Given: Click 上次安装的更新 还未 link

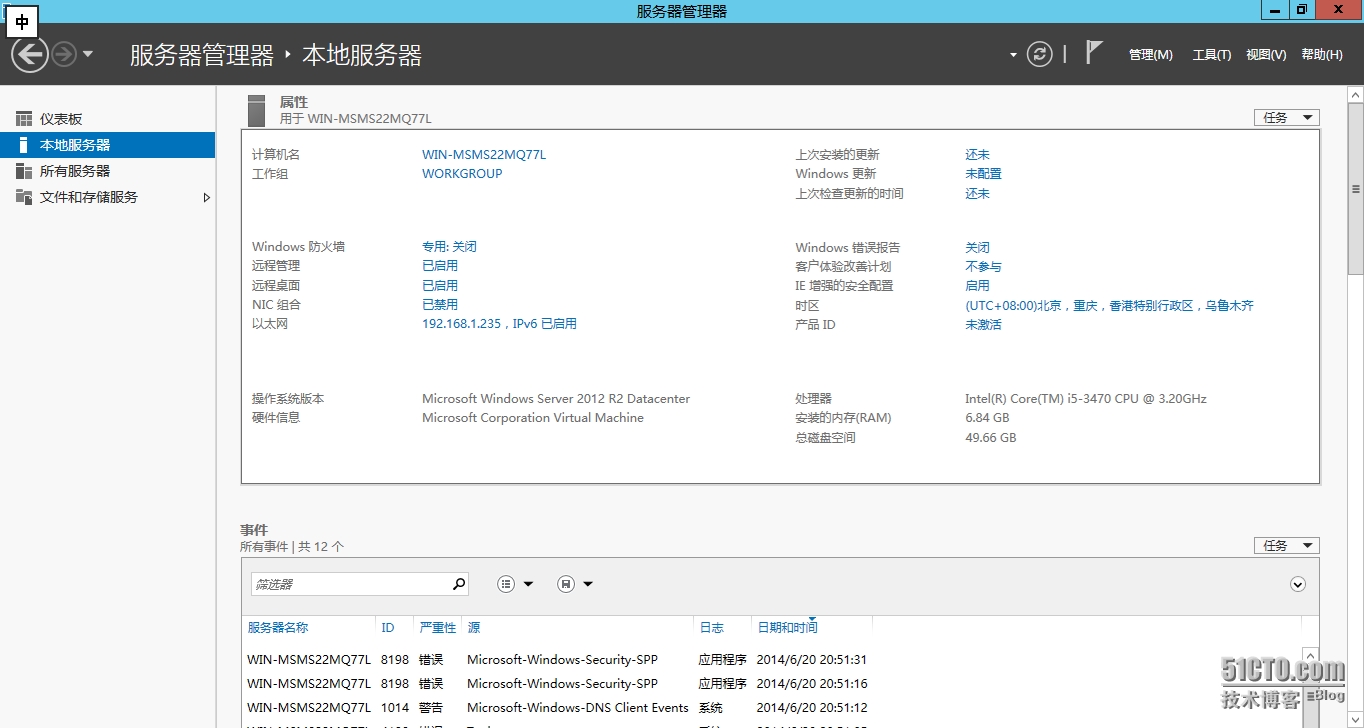Looking at the screenshot, I should [x=977, y=155].
